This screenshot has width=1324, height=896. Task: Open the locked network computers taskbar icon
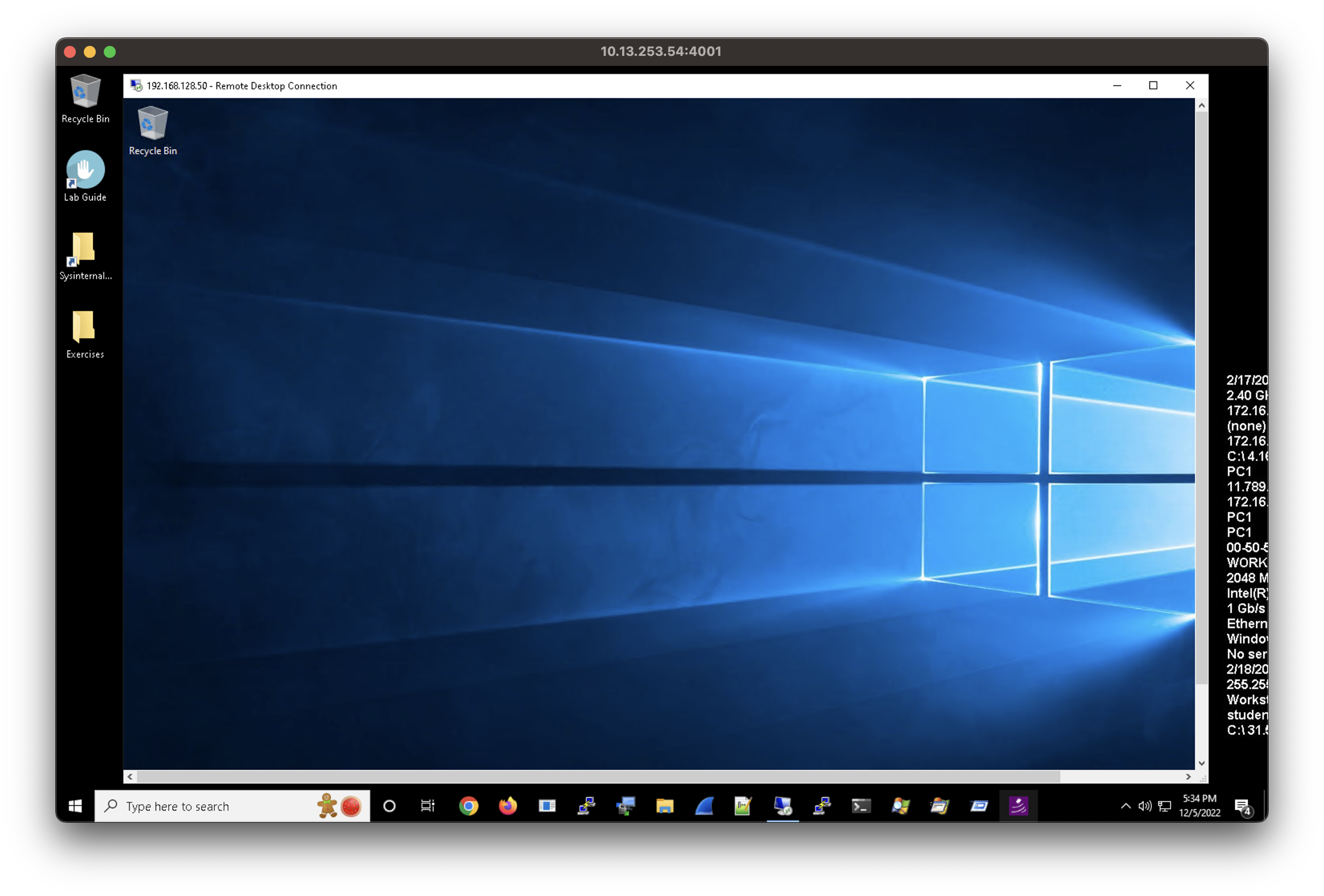pos(626,805)
